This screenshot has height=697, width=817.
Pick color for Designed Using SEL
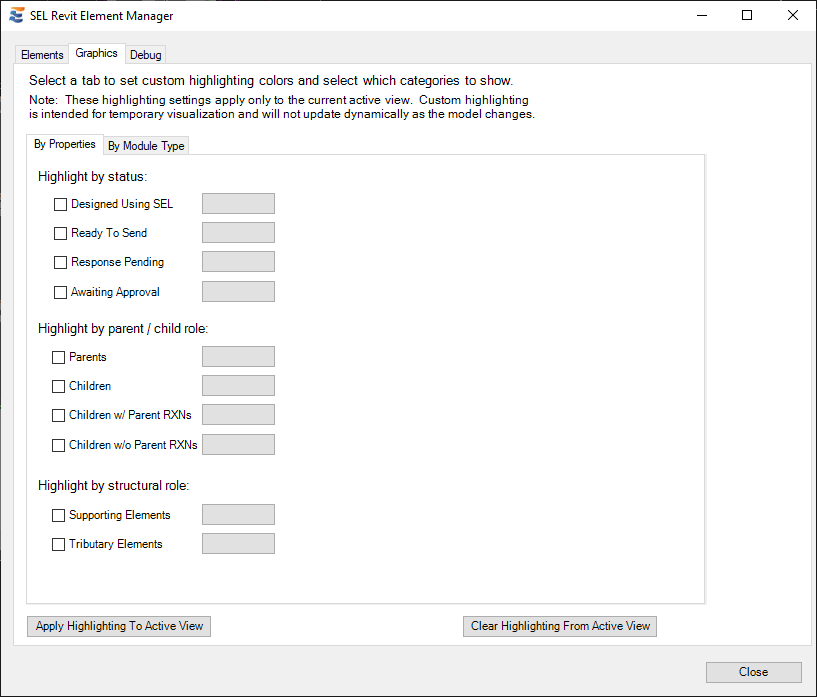point(238,204)
